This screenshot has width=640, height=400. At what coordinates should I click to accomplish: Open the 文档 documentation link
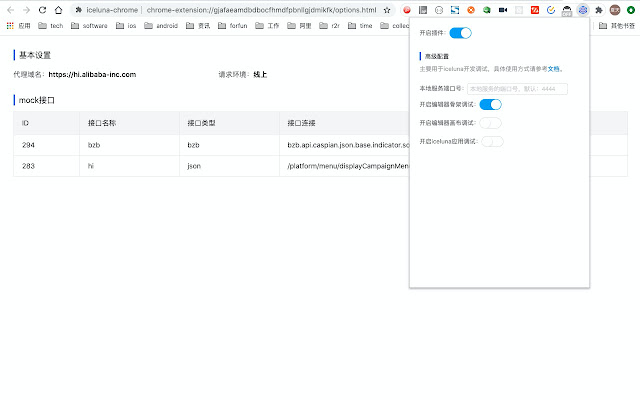[553, 69]
